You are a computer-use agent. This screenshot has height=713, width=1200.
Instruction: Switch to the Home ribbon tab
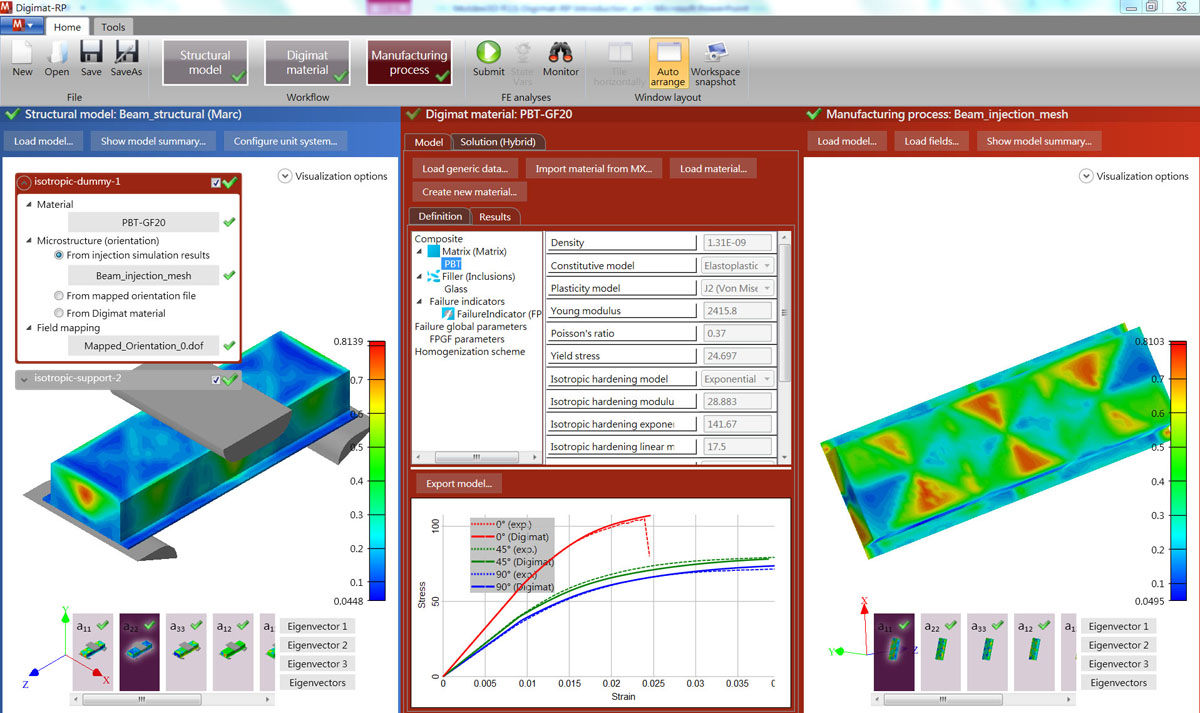(x=67, y=27)
